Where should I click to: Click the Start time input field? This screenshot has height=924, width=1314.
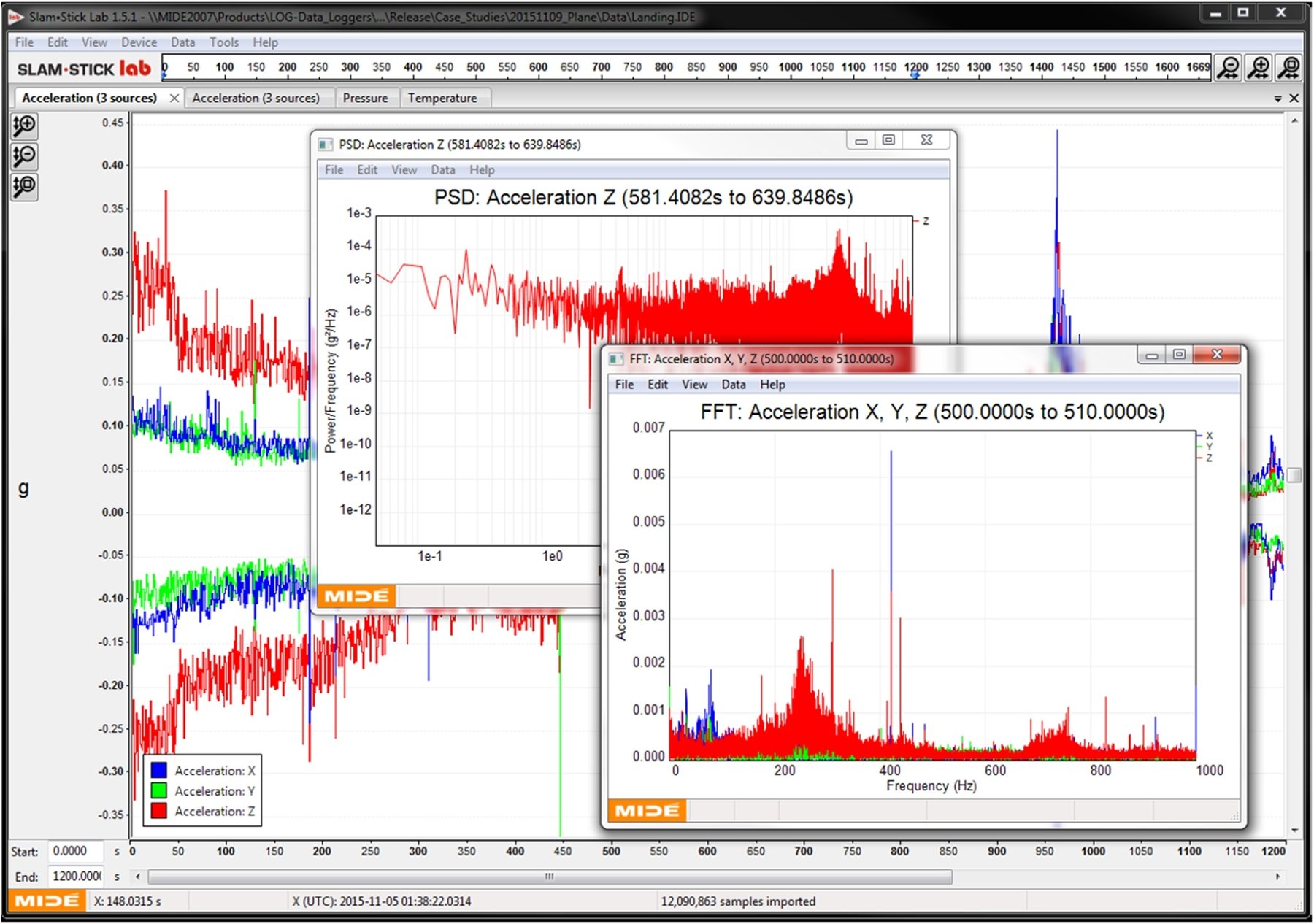click(77, 851)
